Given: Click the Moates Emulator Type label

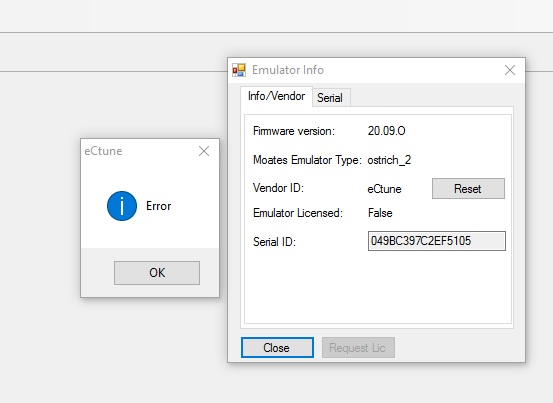Looking at the screenshot, I should [x=307, y=160].
